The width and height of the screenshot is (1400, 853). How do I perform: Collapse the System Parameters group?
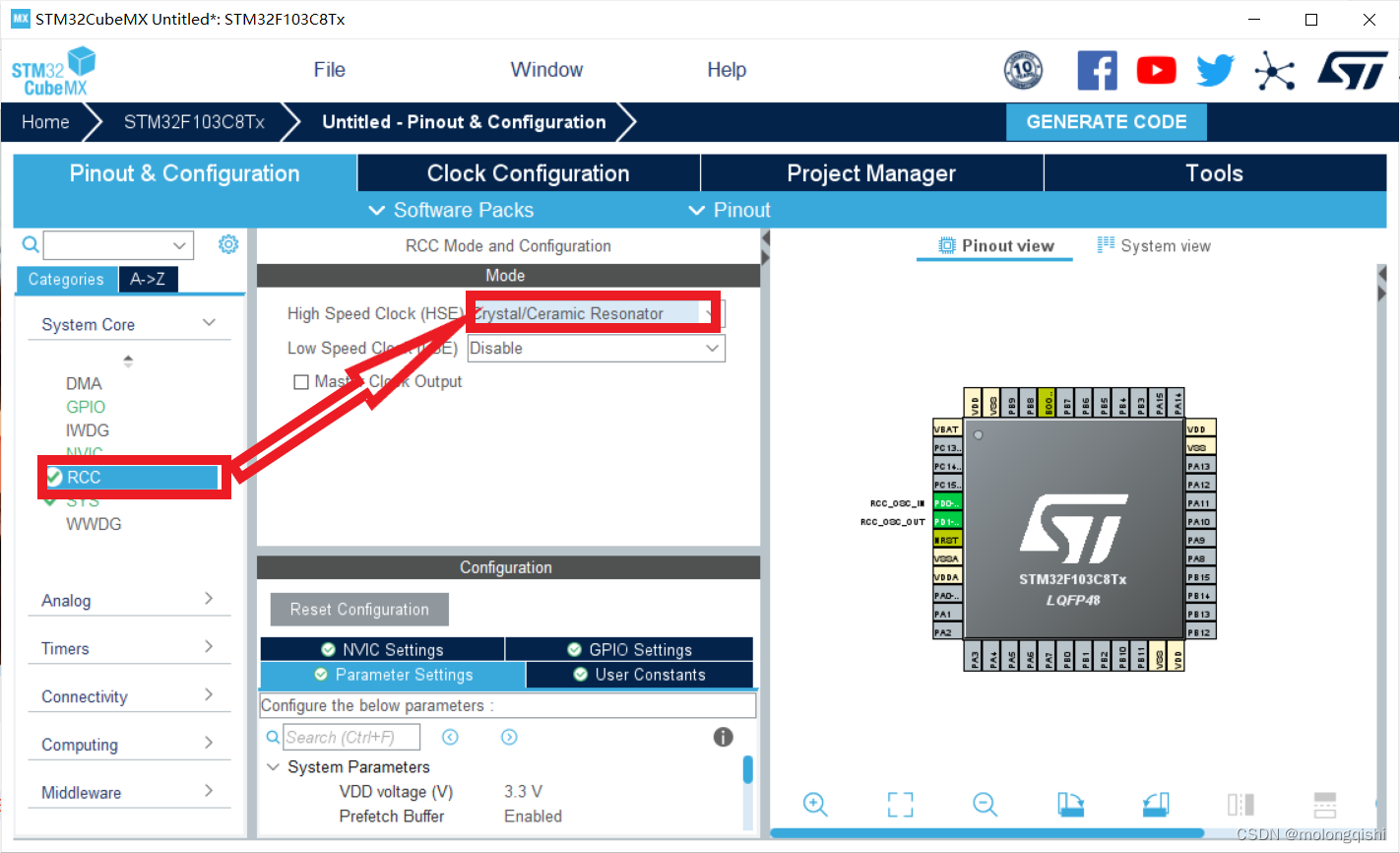[274, 766]
